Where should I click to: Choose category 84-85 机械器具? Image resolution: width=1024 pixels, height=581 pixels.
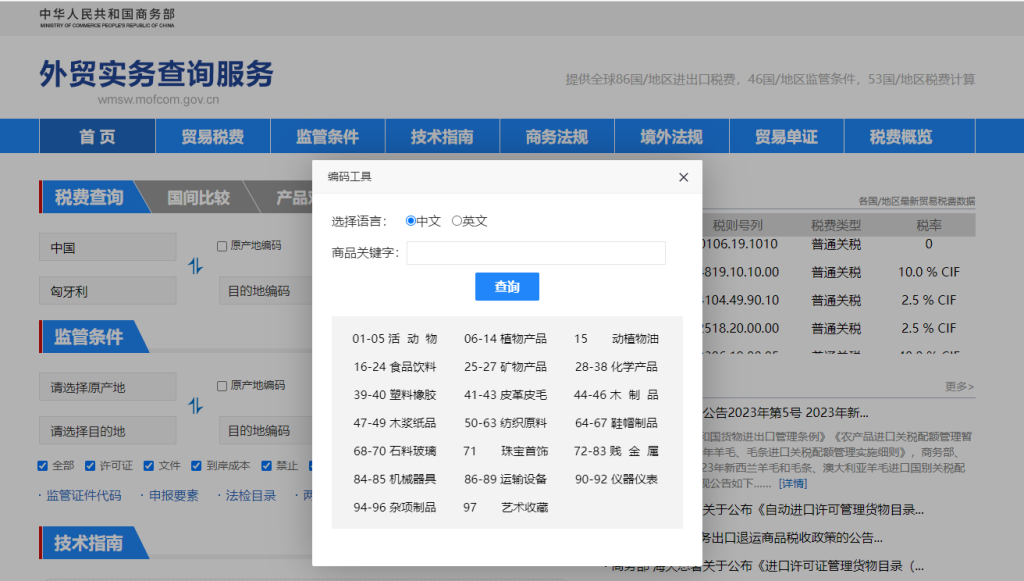pyautogui.click(x=394, y=479)
